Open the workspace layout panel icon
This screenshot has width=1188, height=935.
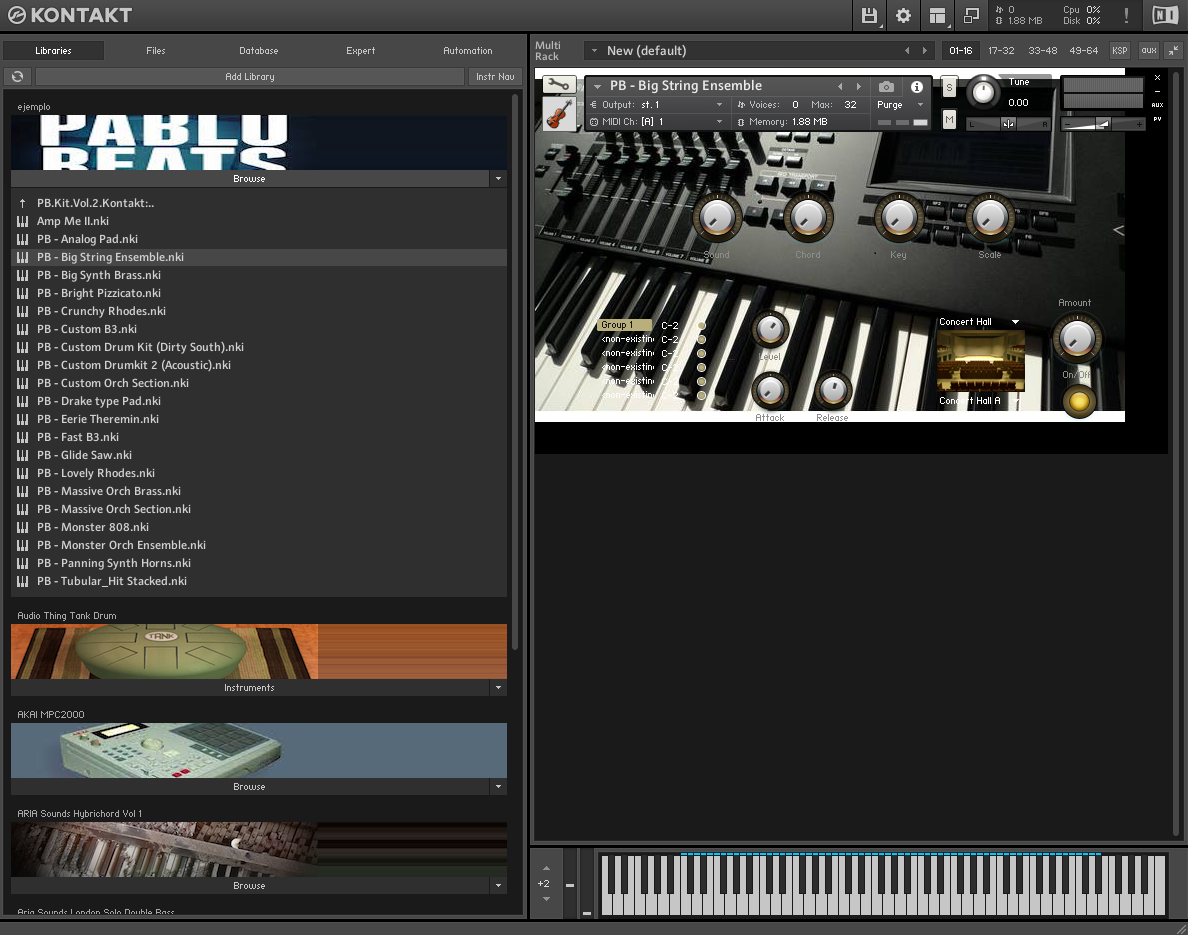pos(937,15)
